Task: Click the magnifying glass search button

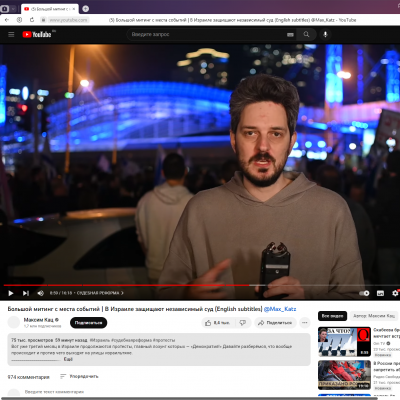Action: coord(306,34)
